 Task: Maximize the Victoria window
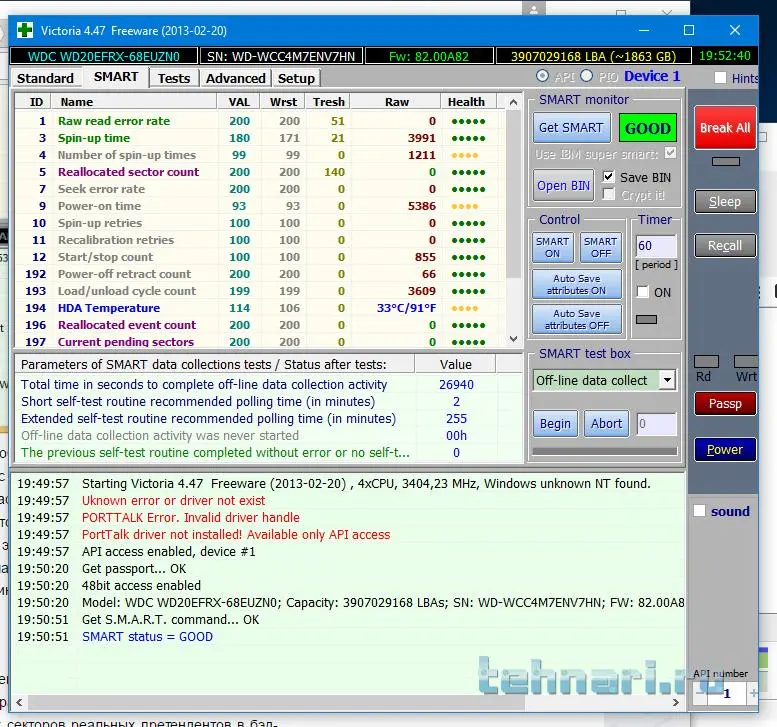tap(689, 30)
